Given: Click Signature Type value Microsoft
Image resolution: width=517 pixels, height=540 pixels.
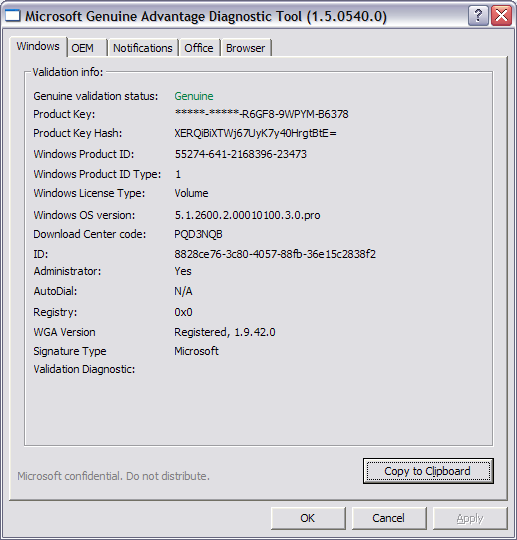Looking at the screenshot, I should [x=196, y=351].
